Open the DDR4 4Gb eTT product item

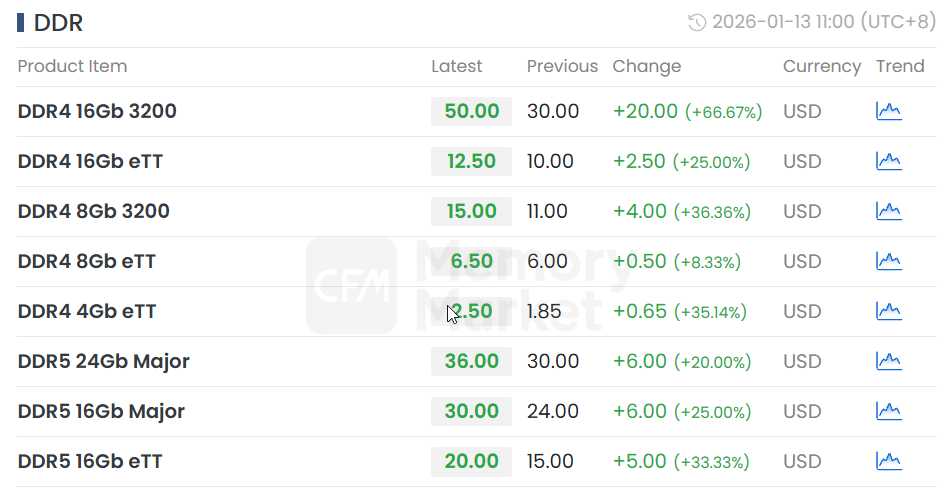click(x=87, y=311)
